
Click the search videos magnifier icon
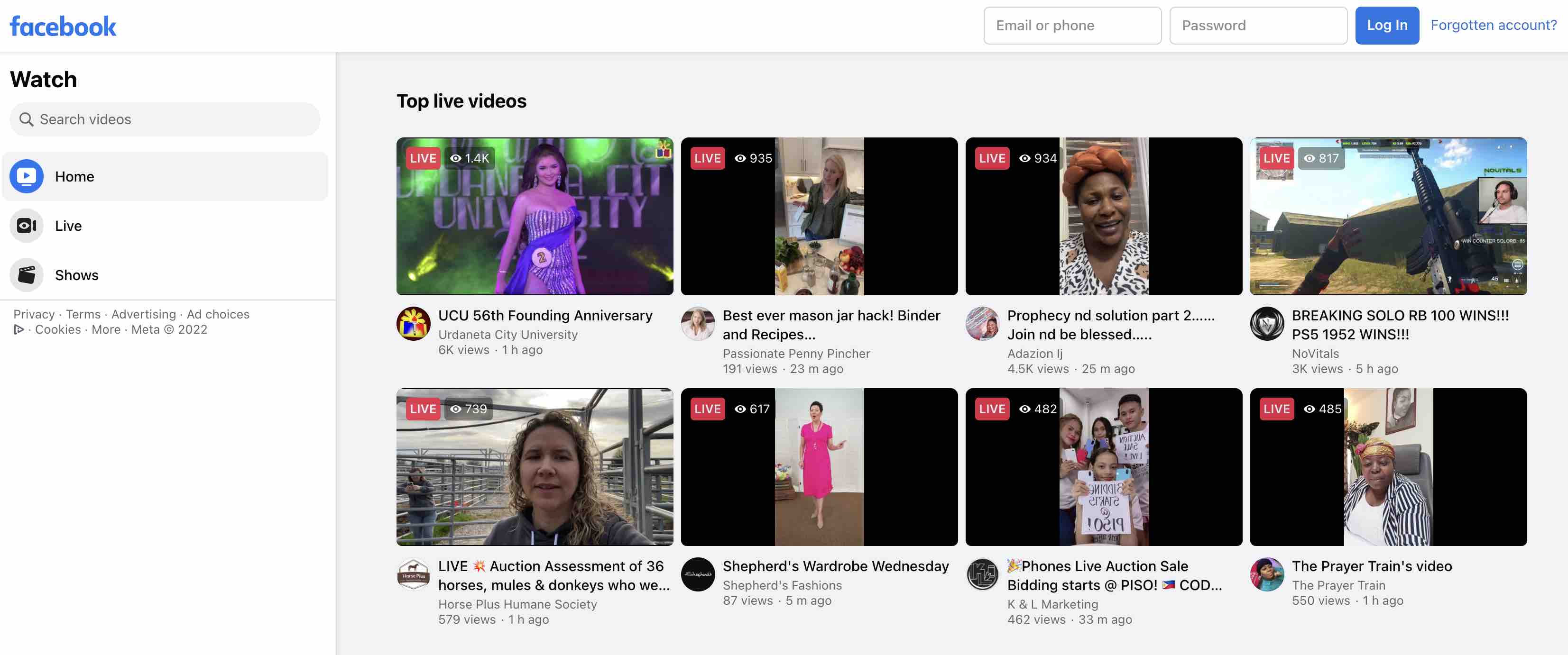click(26, 119)
